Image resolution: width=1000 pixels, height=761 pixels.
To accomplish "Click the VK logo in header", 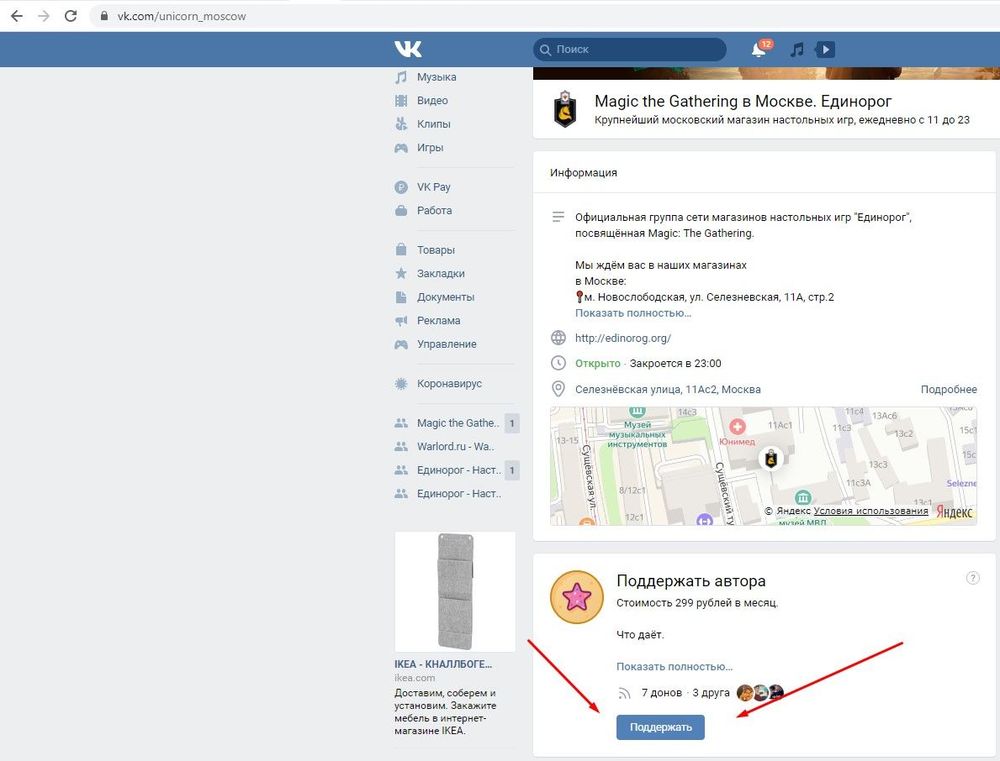I will (x=408, y=49).
